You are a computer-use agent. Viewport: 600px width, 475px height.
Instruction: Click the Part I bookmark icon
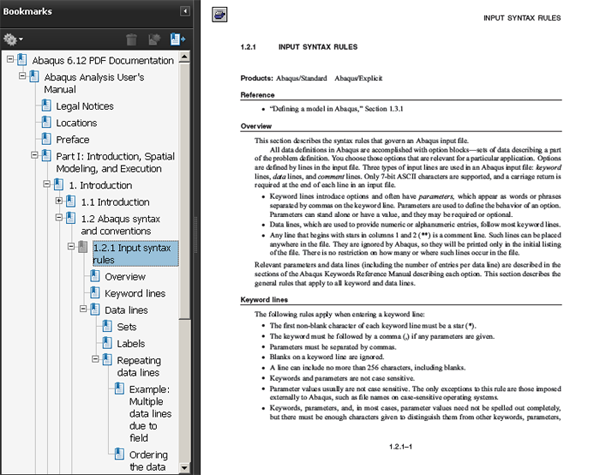coord(46,155)
